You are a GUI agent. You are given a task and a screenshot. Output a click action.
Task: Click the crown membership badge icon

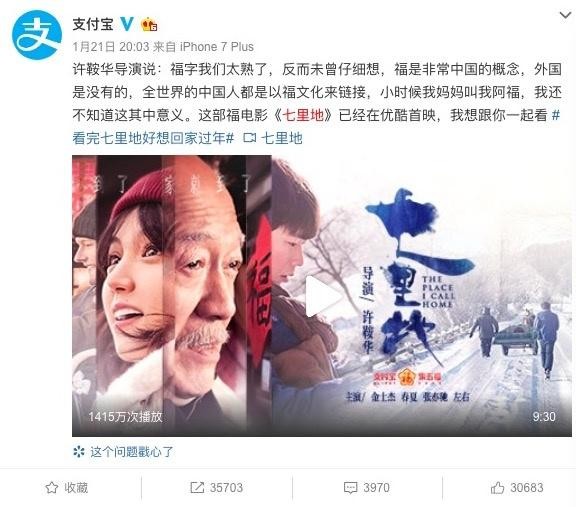(x=150, y=25)
